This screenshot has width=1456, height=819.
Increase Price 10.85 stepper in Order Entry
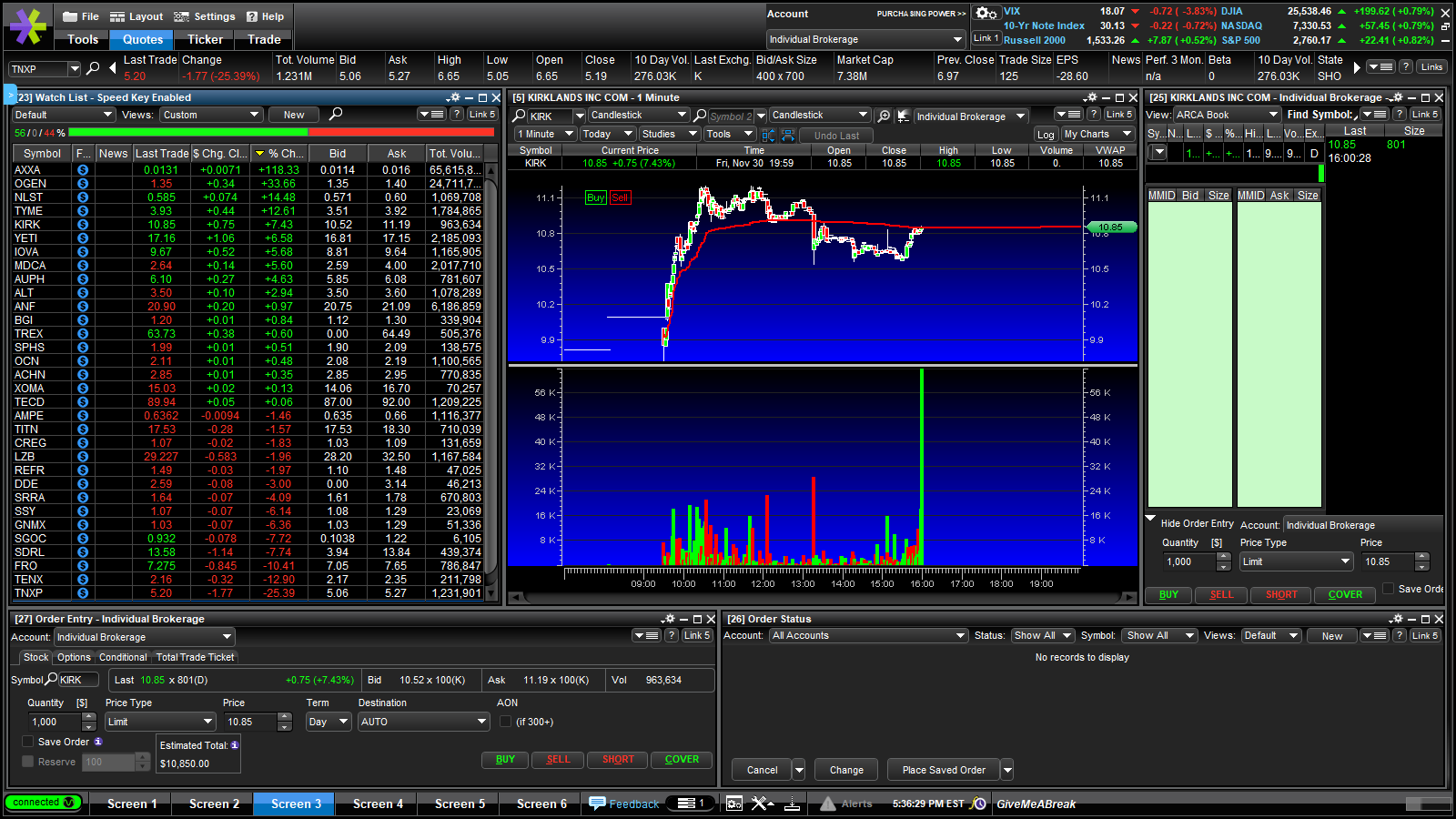point(285,717)
